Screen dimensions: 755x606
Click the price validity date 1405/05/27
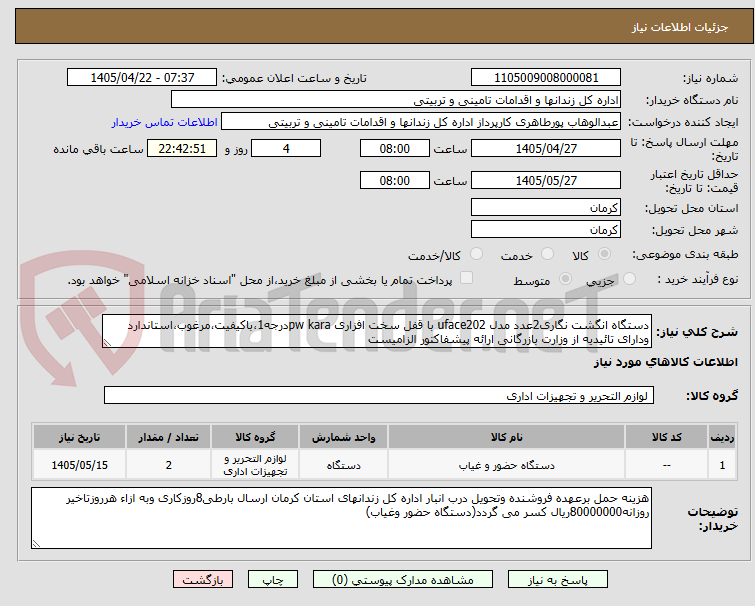click(x=546, y=181)
